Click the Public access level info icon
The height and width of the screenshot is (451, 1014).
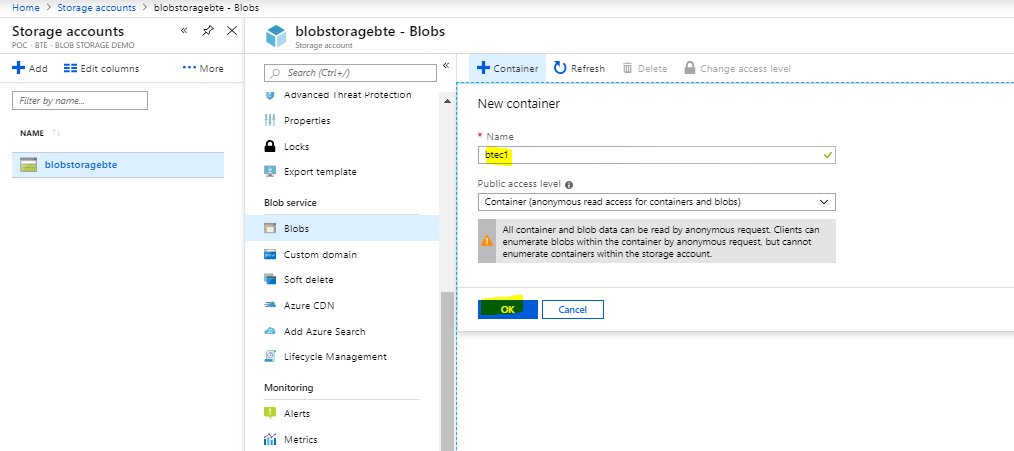click(x=569, y=184)
